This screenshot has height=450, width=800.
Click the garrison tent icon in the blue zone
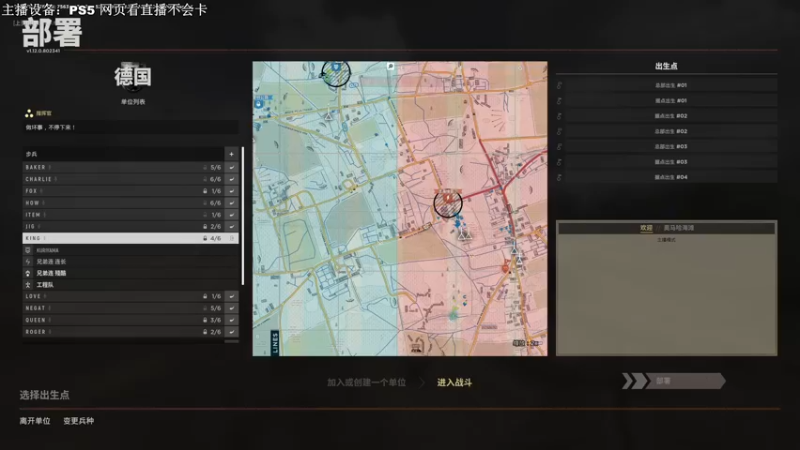coord(329,117)
